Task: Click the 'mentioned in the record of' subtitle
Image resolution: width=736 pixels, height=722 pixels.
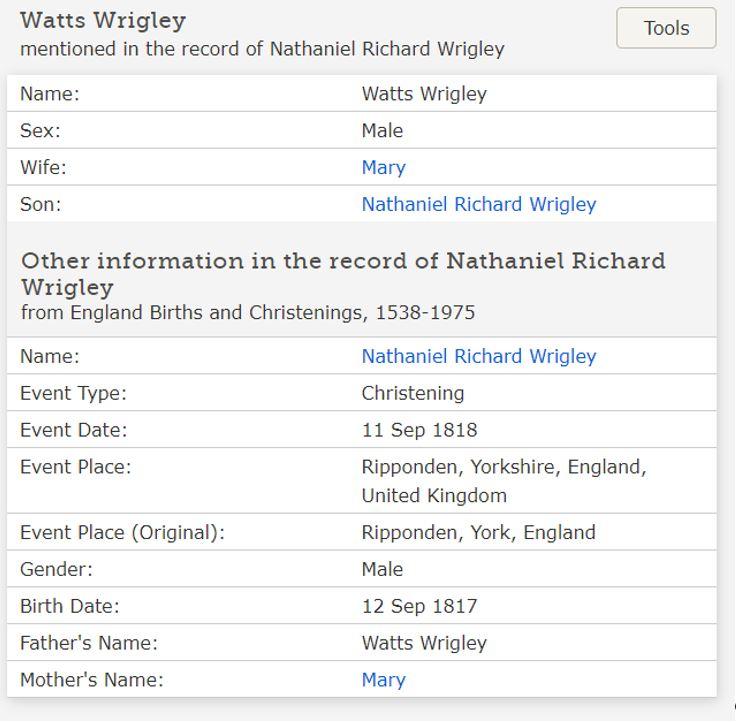Action: [262, 49]
